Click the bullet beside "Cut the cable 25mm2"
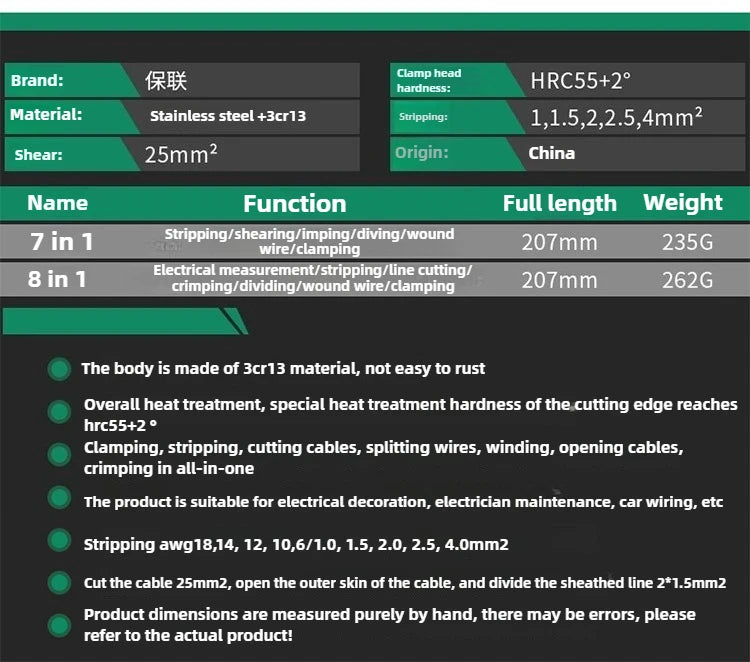 [59, 582]
